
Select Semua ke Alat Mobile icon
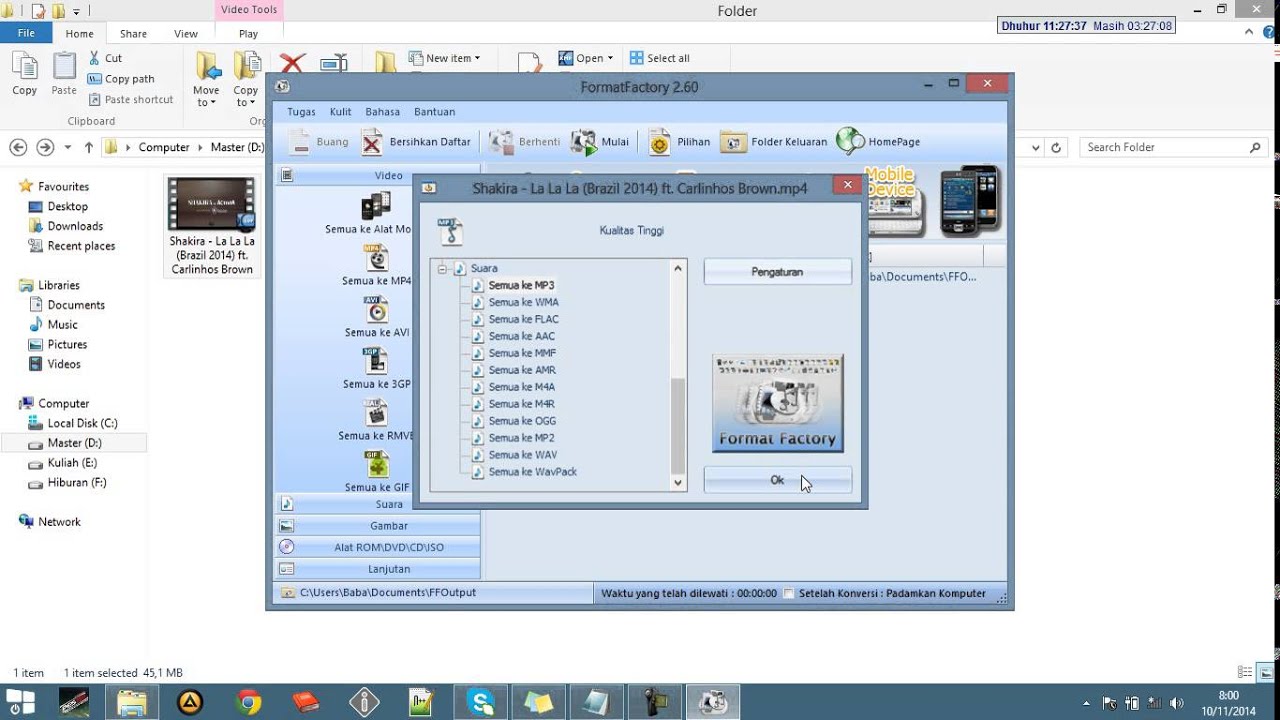tap(376, 206)
